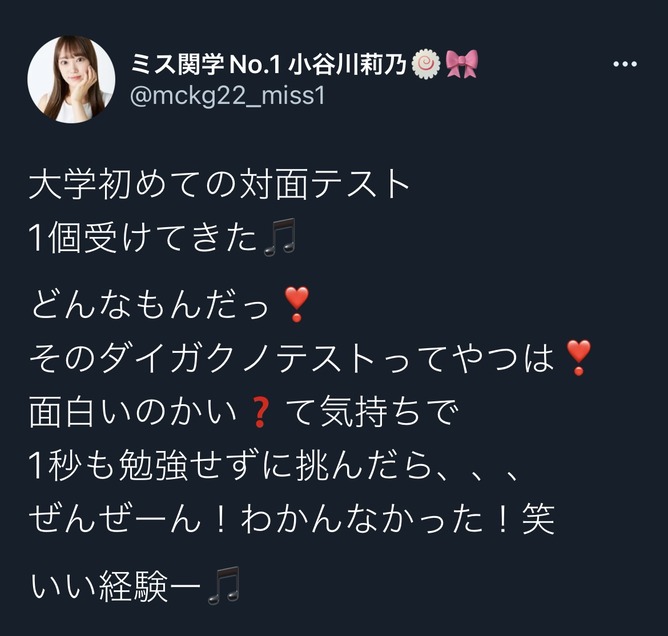Click the naruto fish cake emoji in name

(x=426, y=64)
